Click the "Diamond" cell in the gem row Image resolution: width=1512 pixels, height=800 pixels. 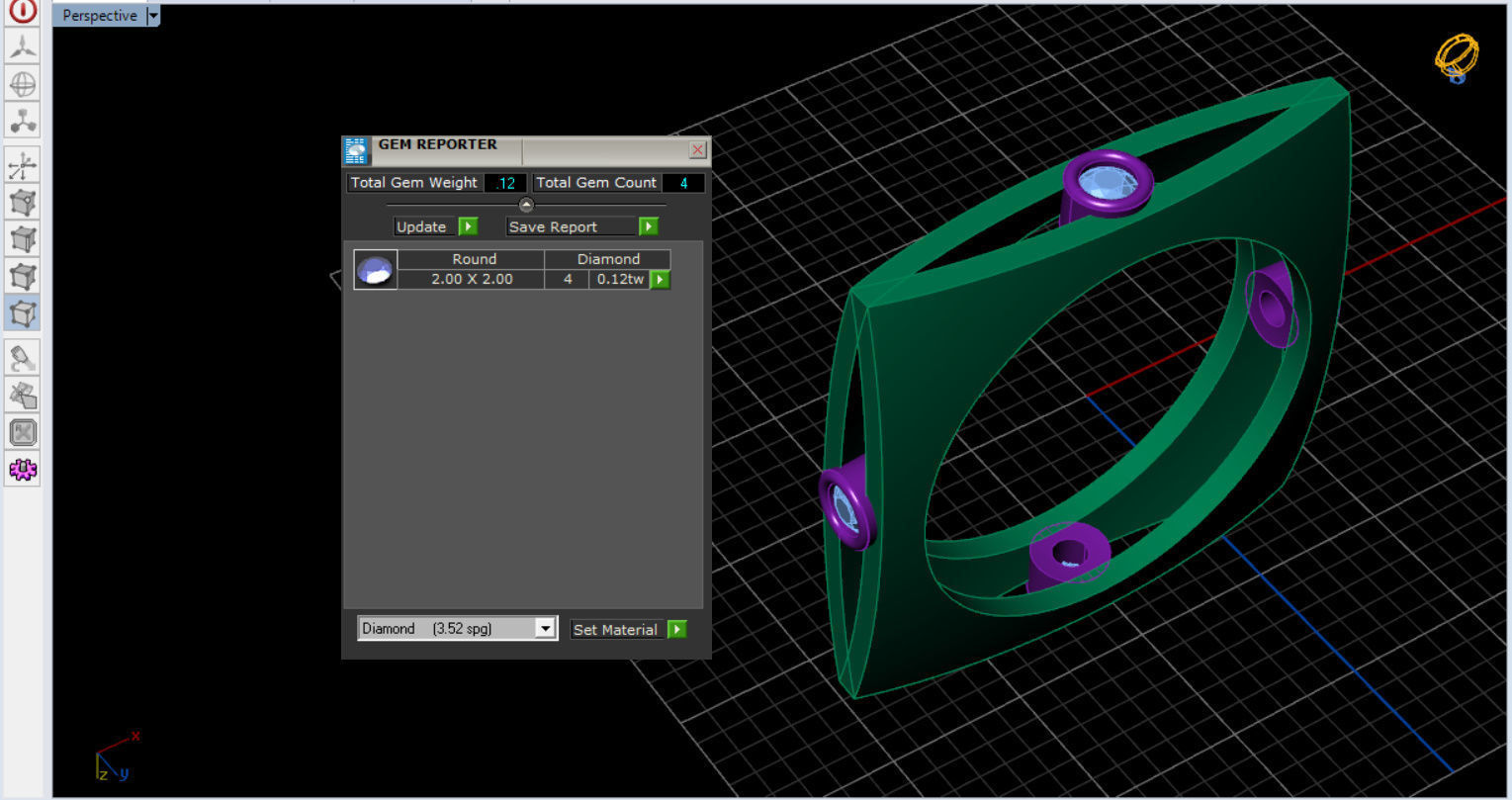[608, 259]
